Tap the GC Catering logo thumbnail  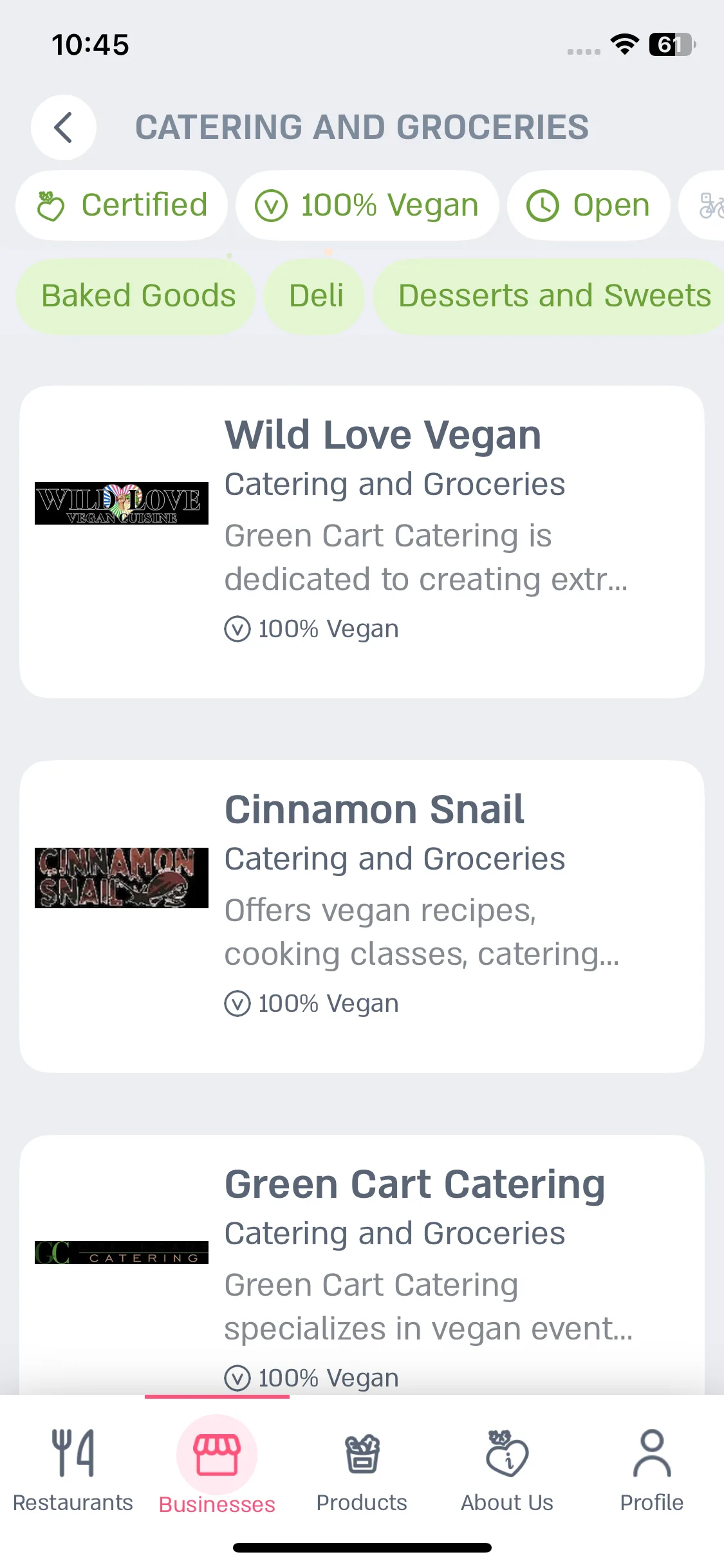(122, 1253)
